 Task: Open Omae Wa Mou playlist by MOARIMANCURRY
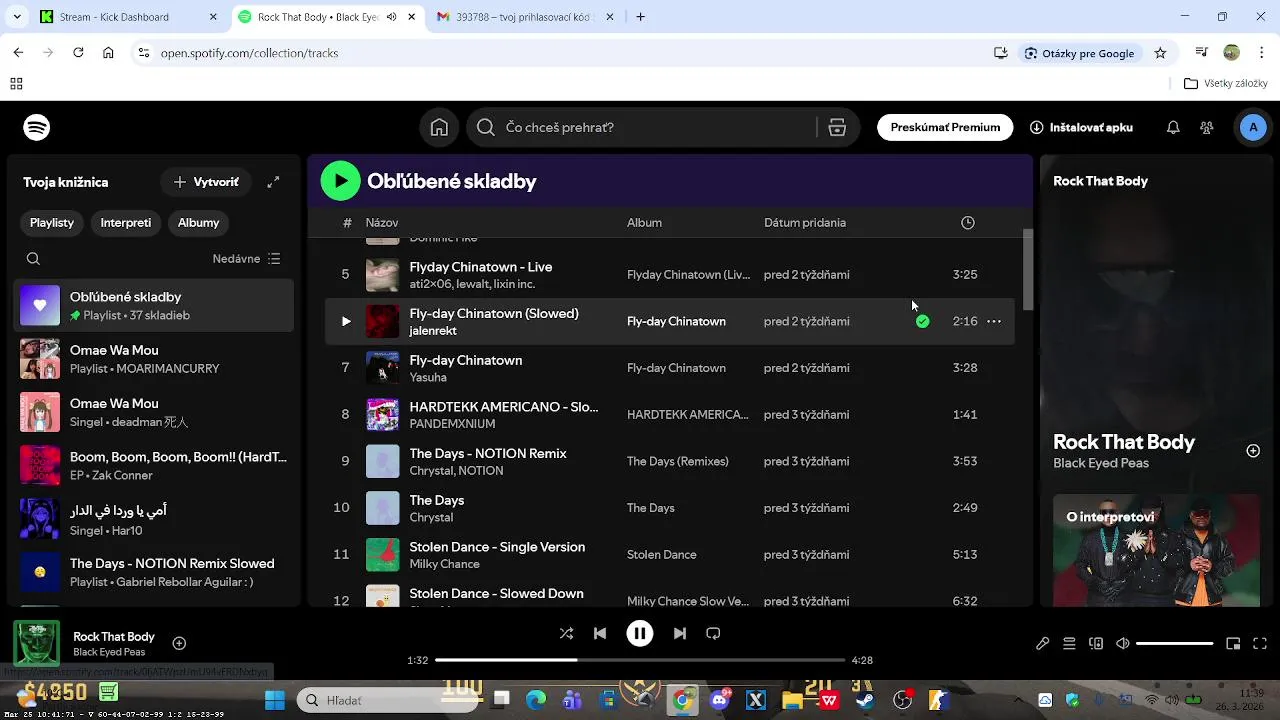click(x=155, y=359)
